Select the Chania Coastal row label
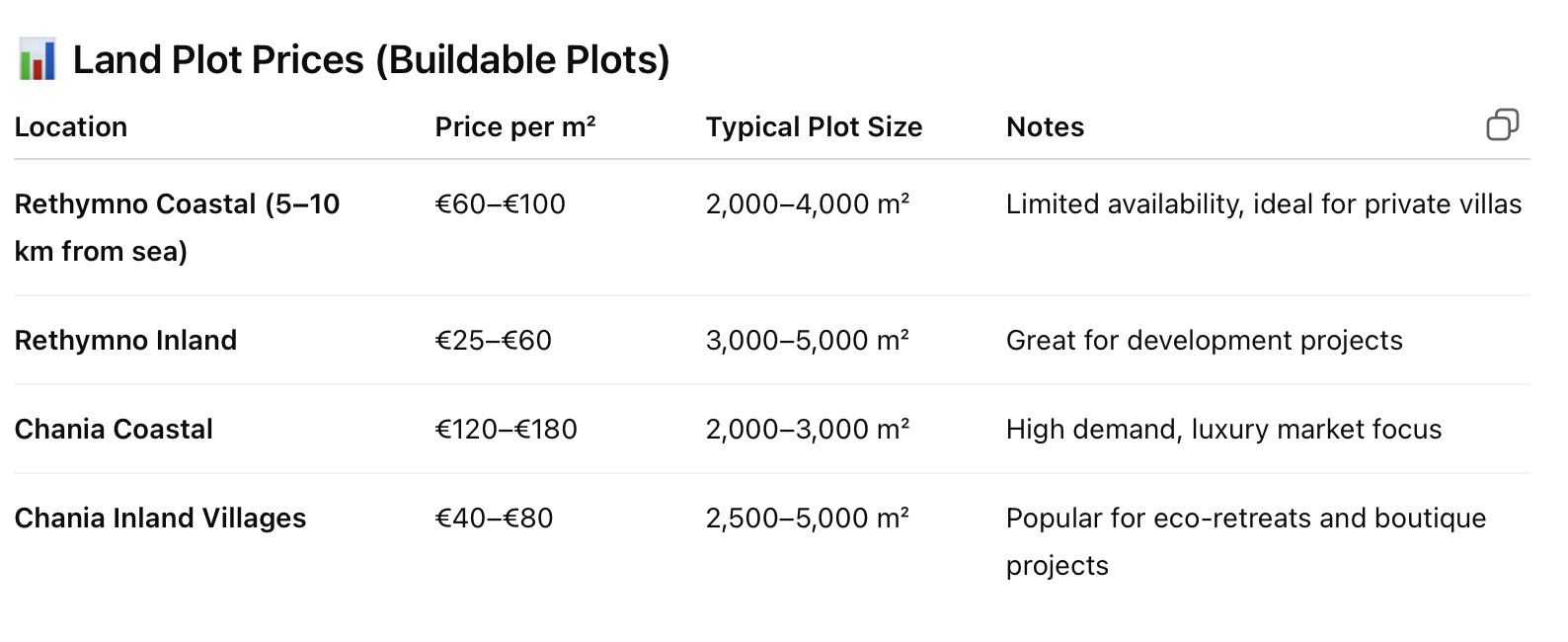 click(114, 430)
